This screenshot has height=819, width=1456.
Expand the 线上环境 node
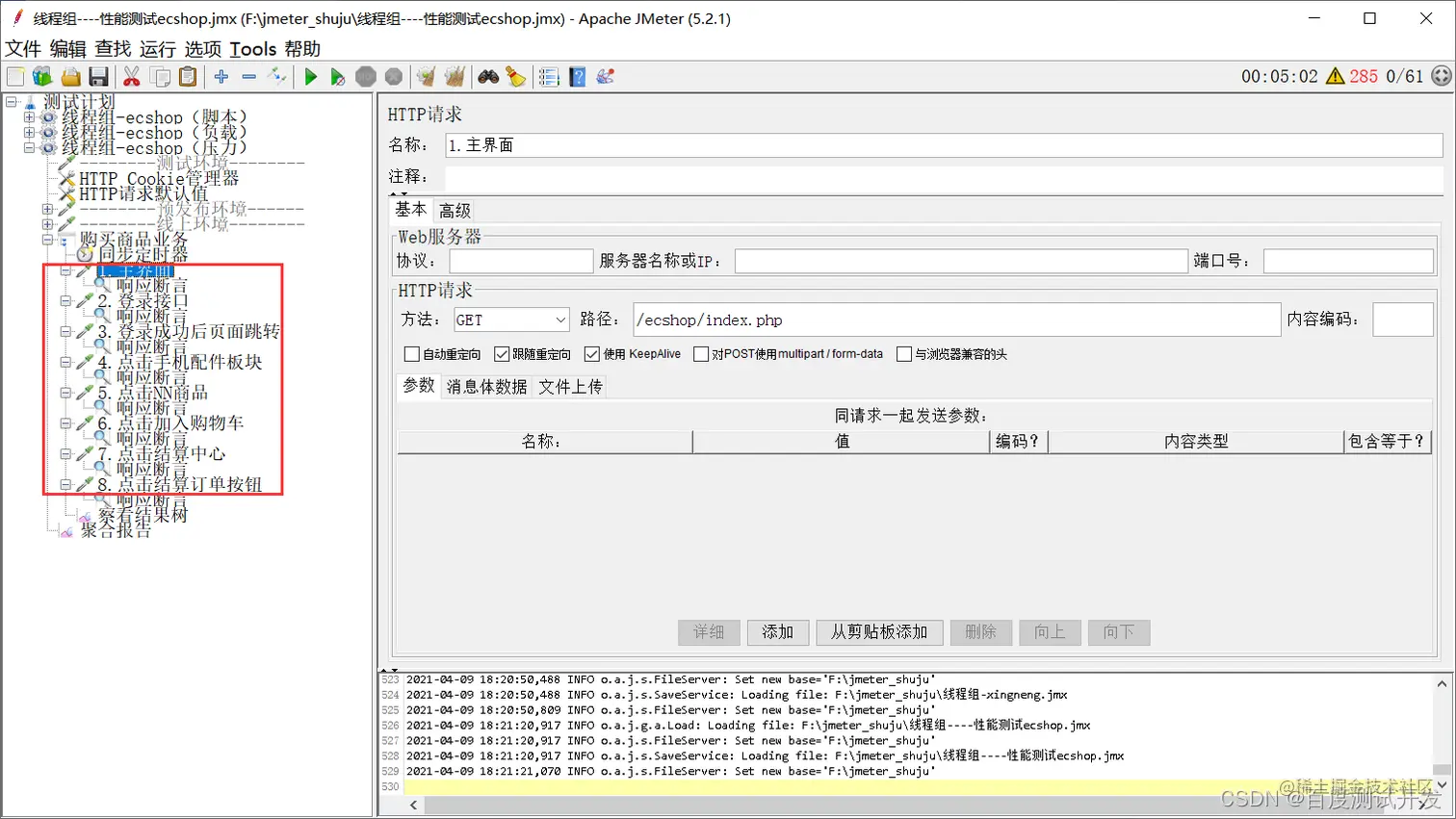47,224
